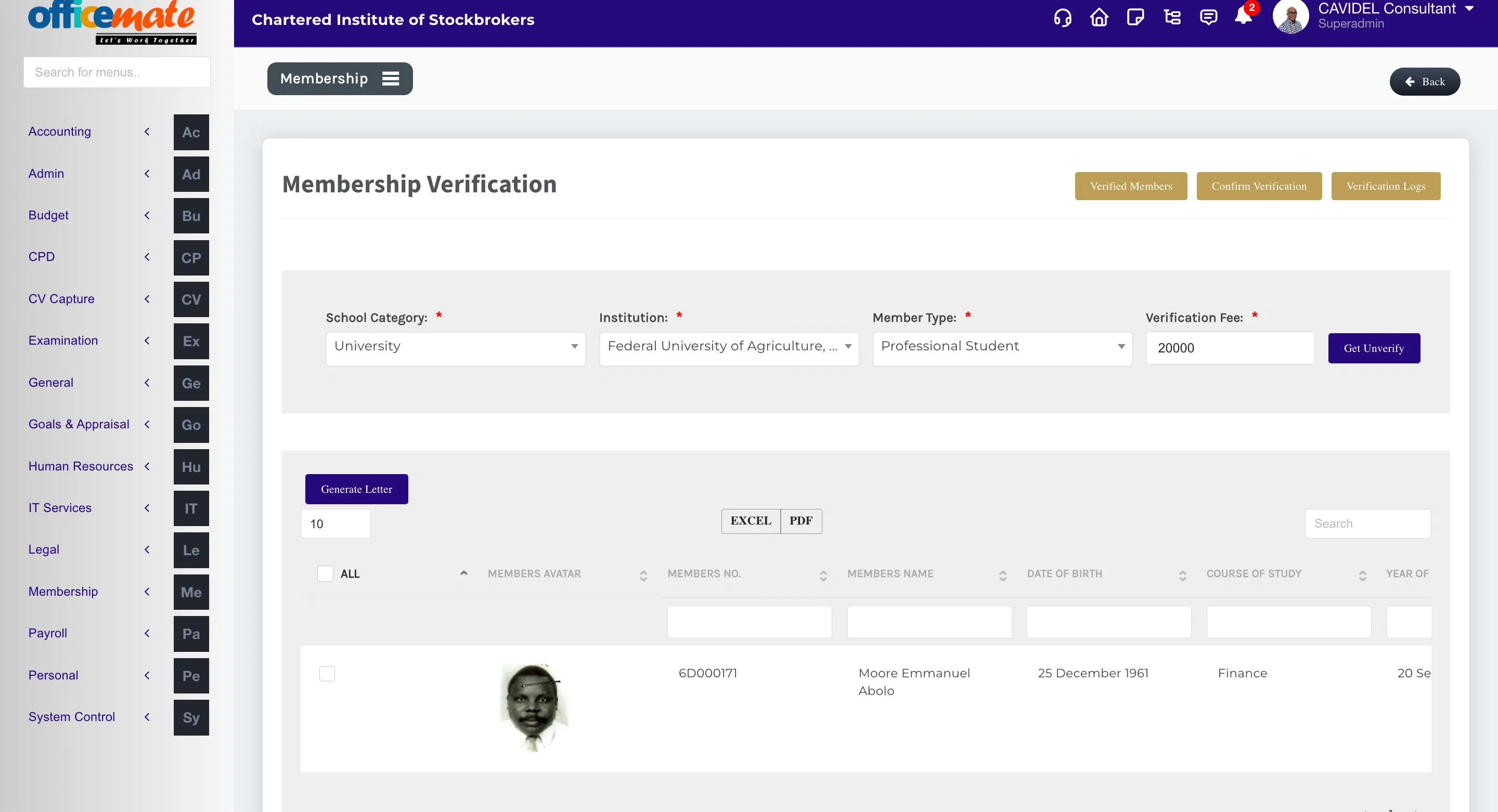Click the Confirm Verification button
This screenshot has height=812, width=1498.
click(x=1259, y=187)
